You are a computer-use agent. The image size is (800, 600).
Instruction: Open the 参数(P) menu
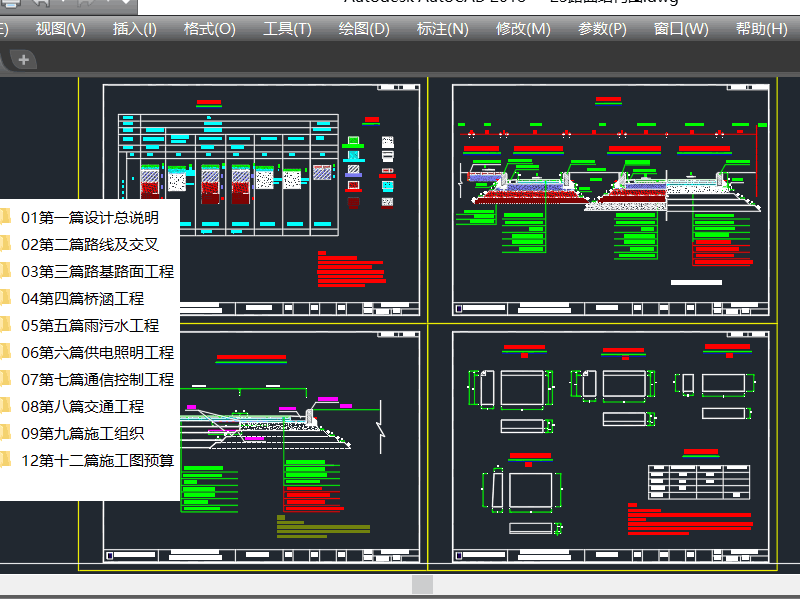[602, 29]
